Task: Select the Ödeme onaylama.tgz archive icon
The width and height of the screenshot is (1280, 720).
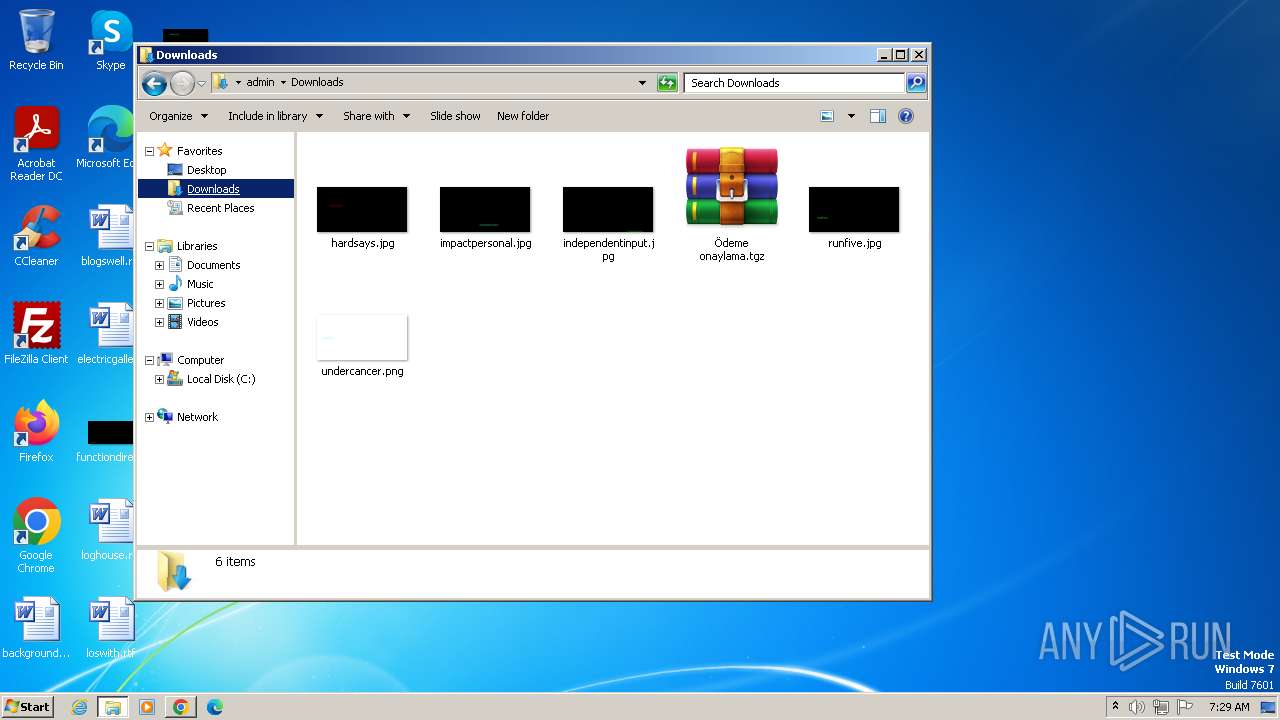Action: (x=731, y=188)
